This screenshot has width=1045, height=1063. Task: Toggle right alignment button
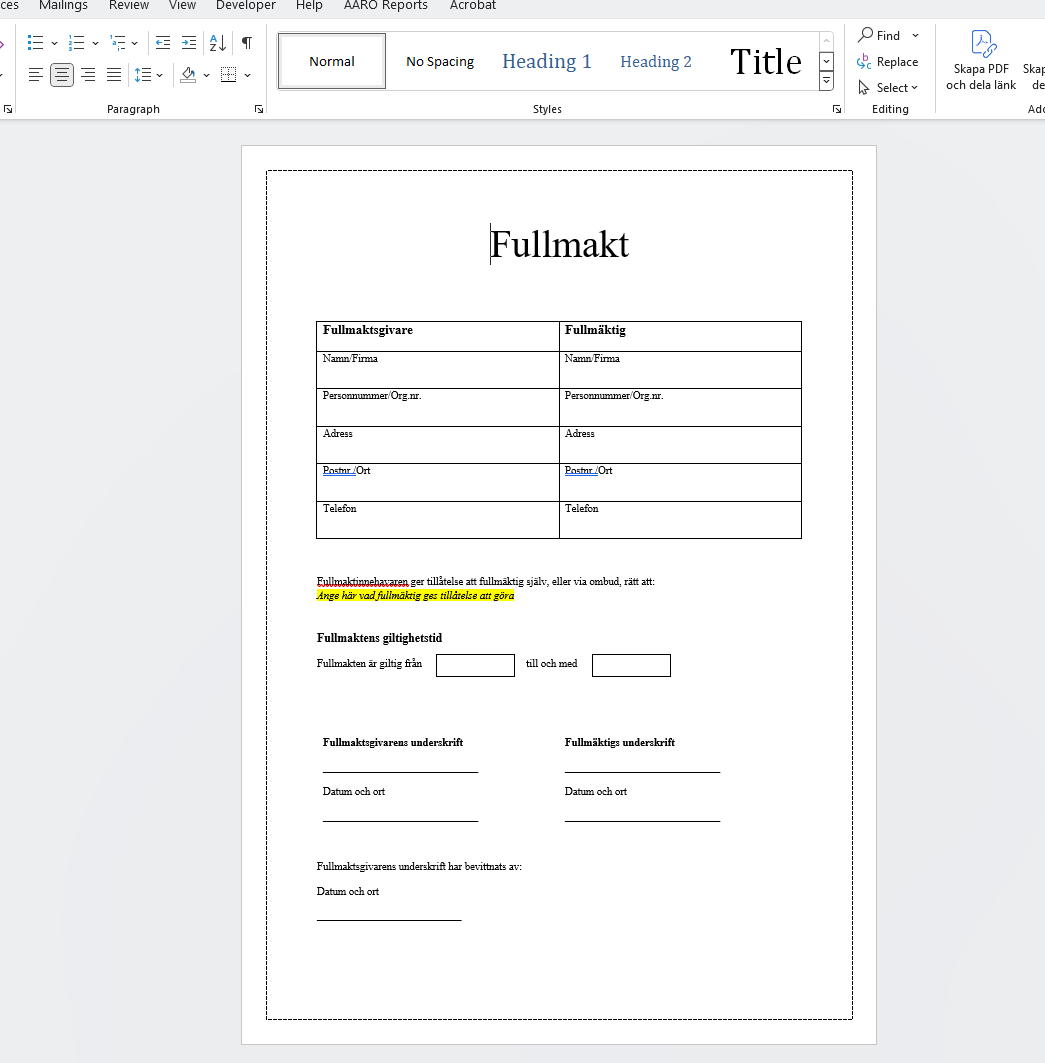(x=88, y=75)
